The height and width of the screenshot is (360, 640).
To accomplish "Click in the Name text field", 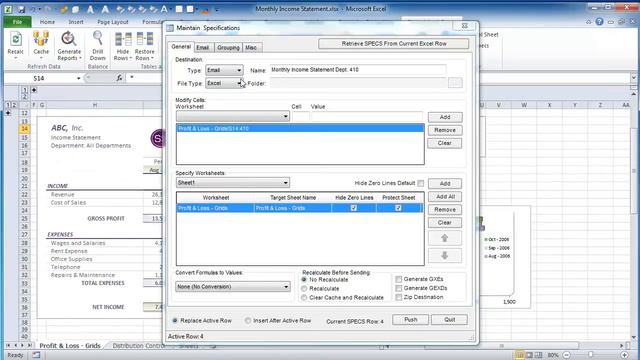I will click(358, 70).
